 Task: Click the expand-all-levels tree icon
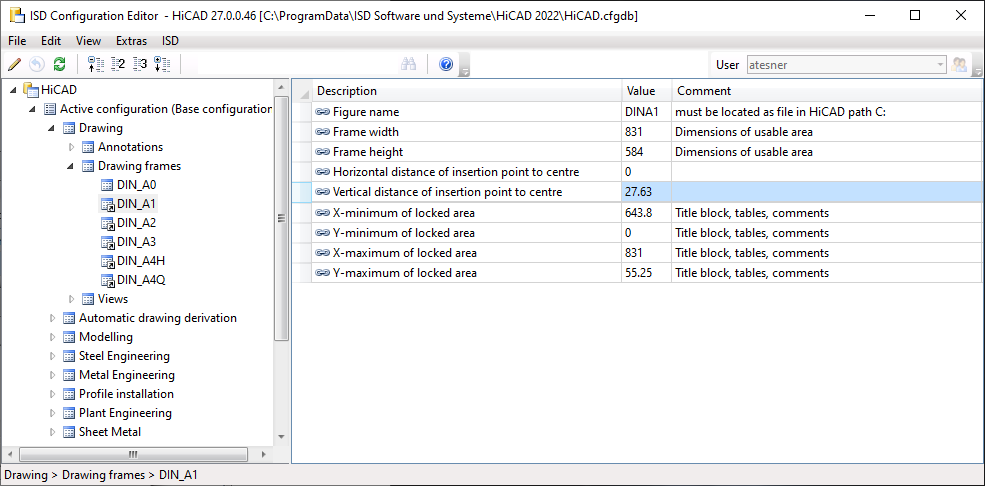[x=162, y=64]
